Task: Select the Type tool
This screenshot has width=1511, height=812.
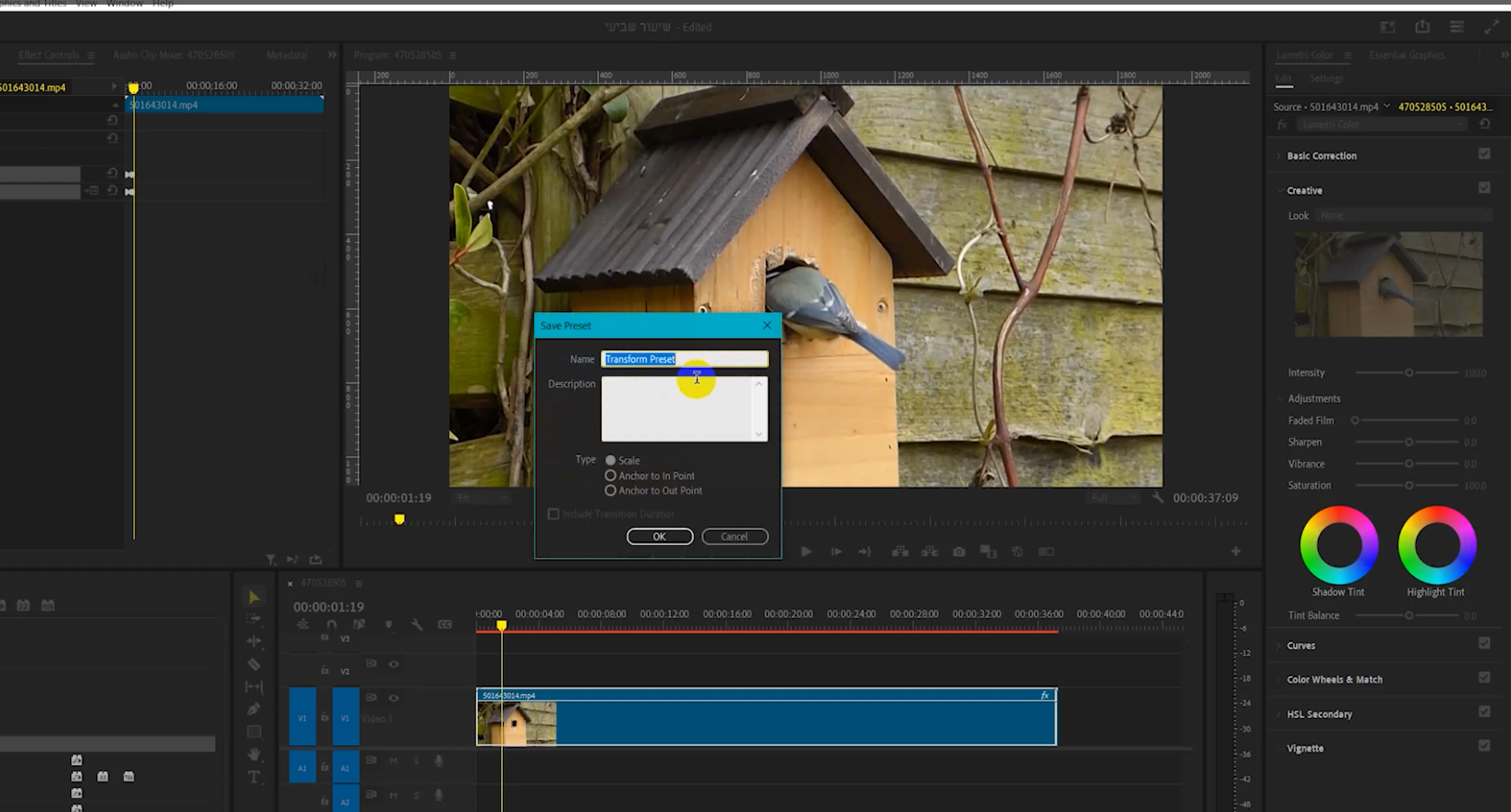Action: coord(253,778)
